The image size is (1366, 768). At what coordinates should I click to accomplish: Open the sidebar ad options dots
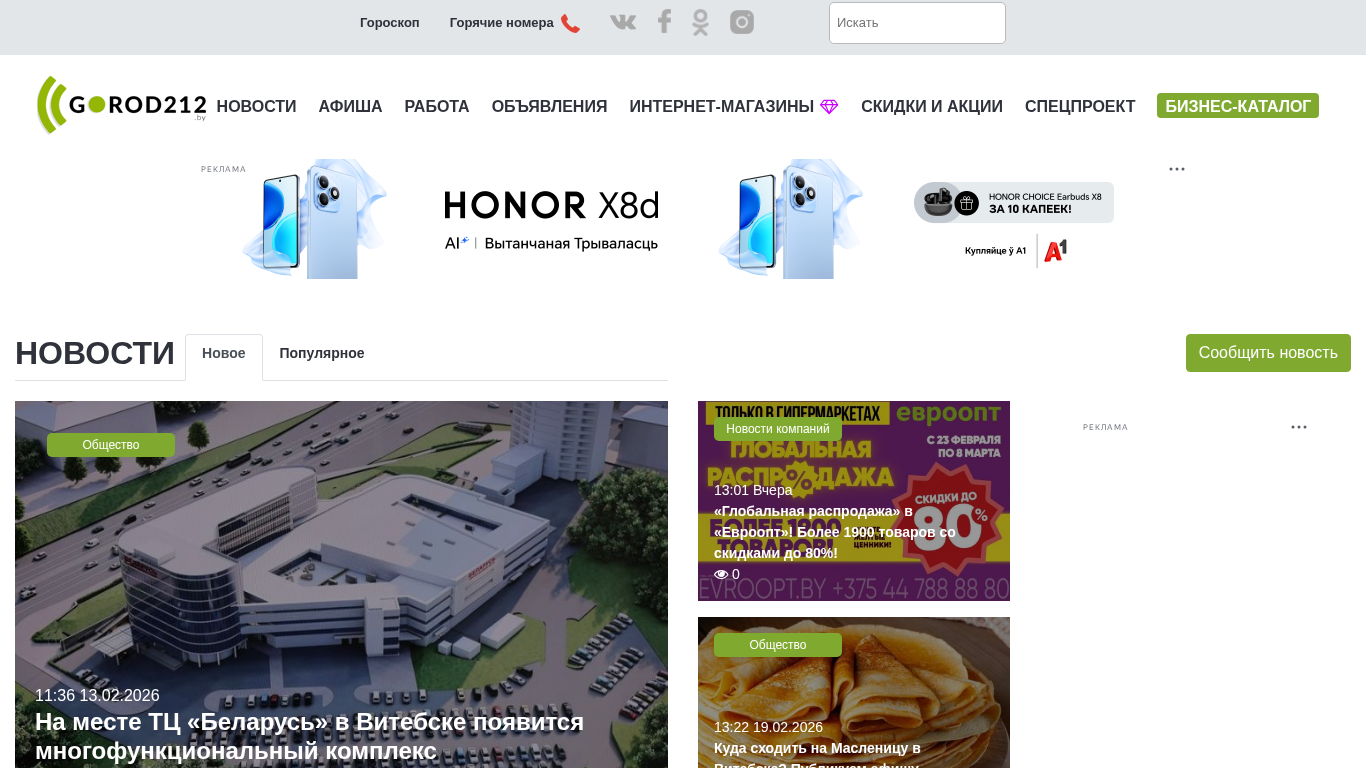(x=1299, y=427)
